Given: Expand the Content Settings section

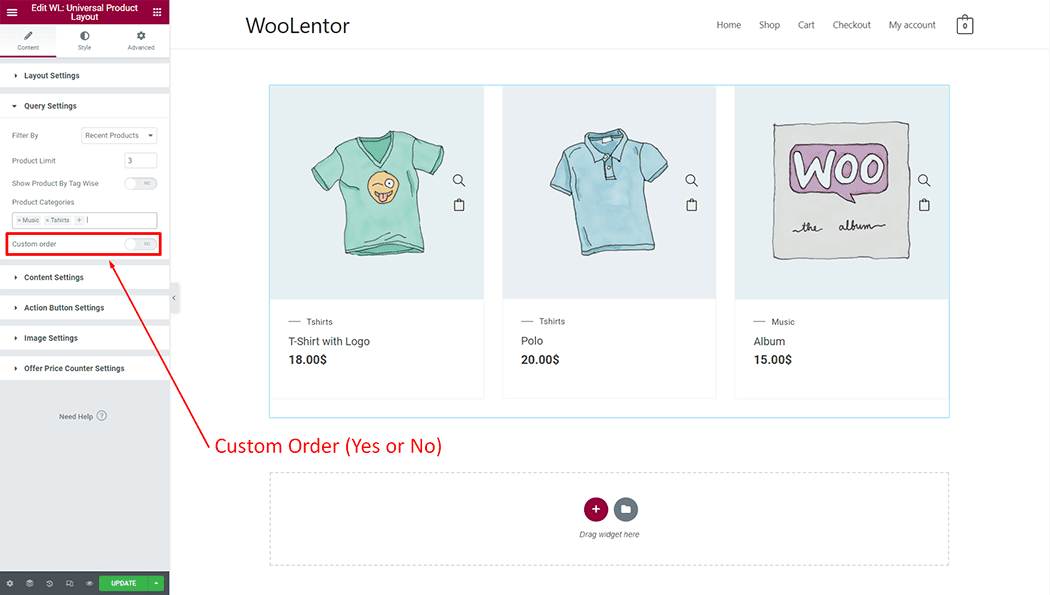Looking at the screenshot, I should coord(54,278).
